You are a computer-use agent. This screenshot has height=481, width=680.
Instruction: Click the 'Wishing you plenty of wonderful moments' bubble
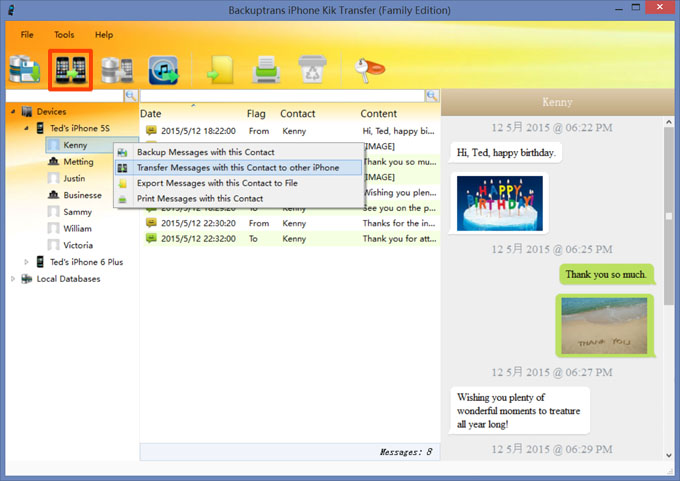(x=519, y=410)
